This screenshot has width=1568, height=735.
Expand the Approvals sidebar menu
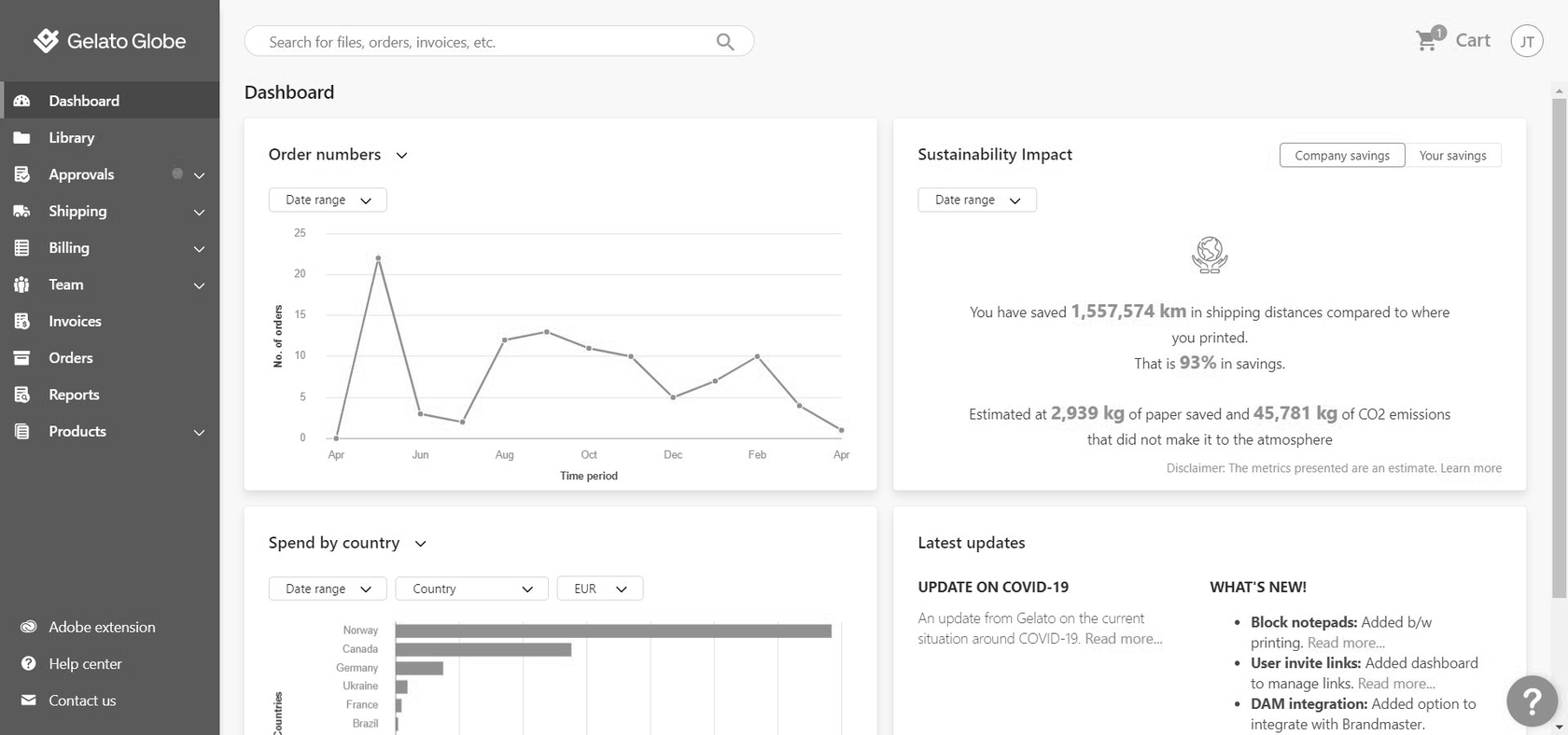click(199, 175)
